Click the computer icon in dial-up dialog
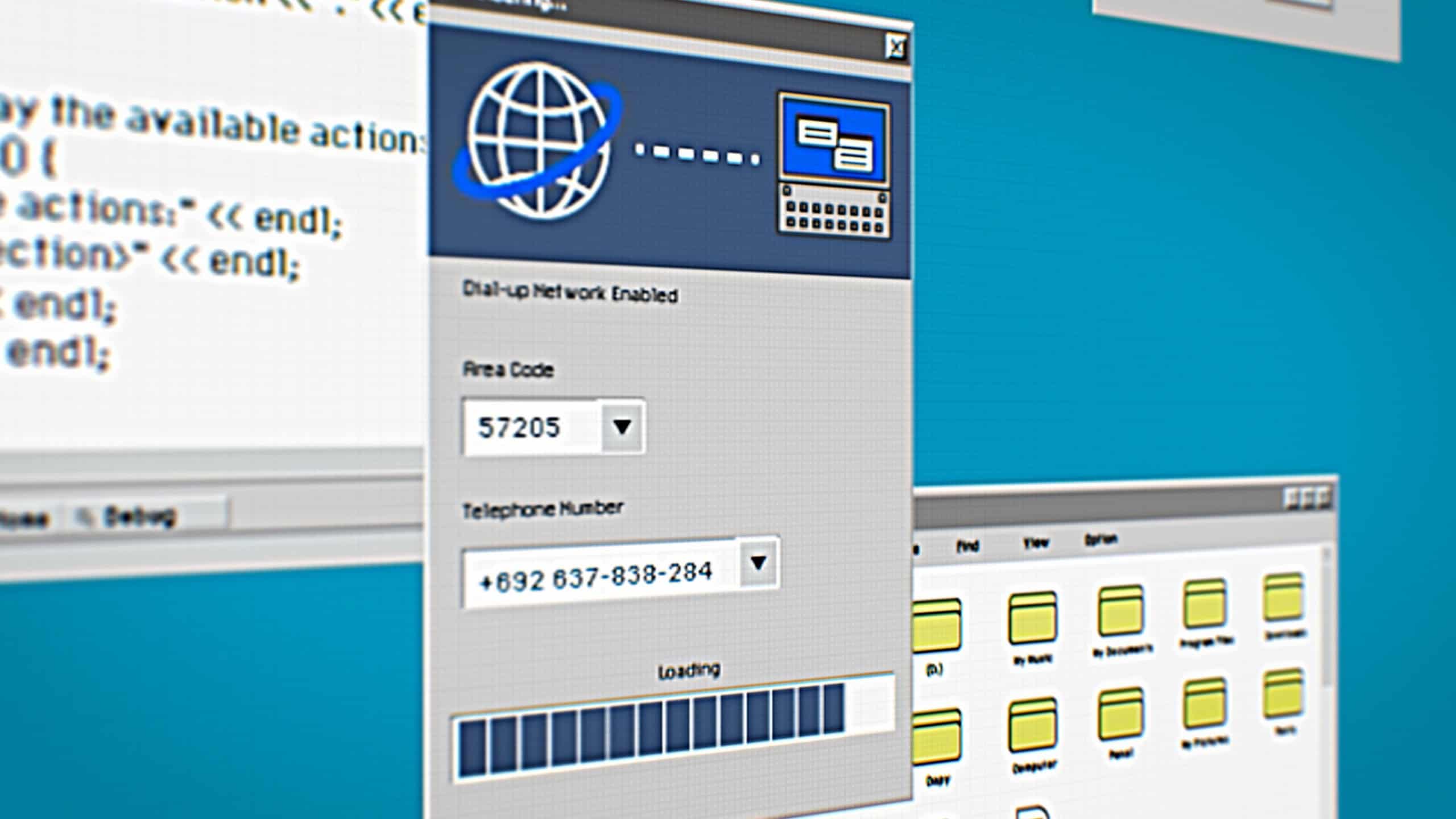 834,165
